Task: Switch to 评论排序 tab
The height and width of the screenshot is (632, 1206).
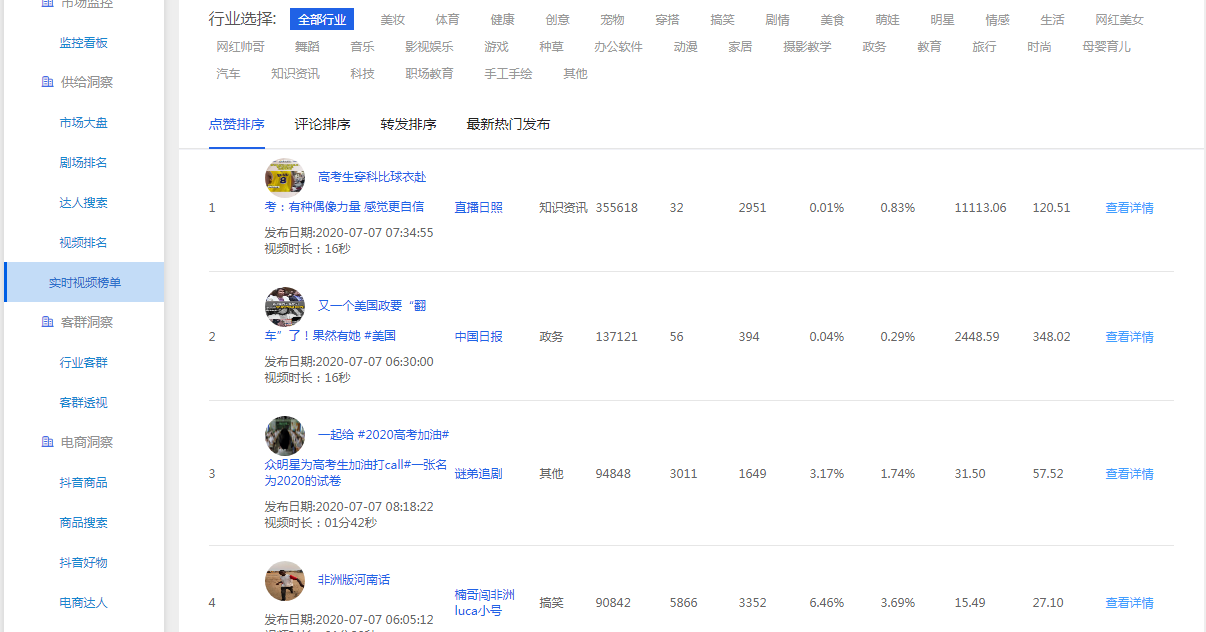Action: point(323,124)
